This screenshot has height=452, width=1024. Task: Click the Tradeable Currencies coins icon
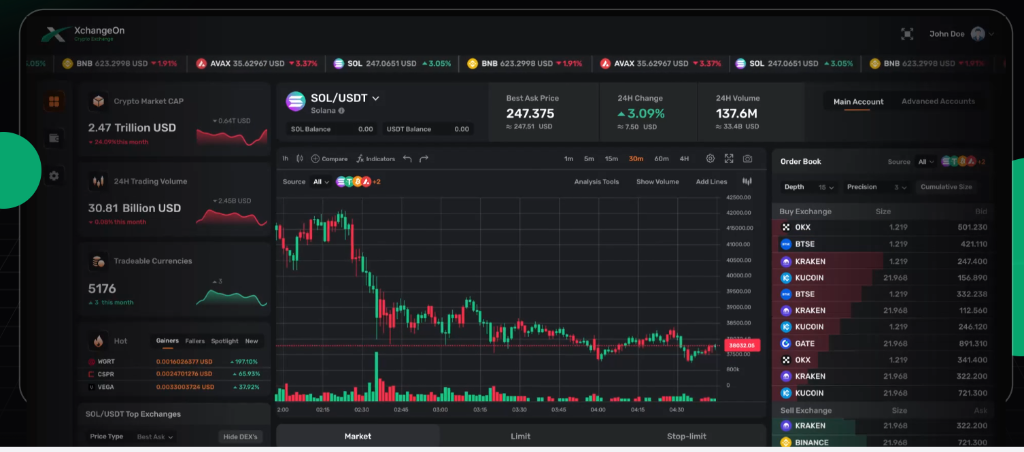99,261
